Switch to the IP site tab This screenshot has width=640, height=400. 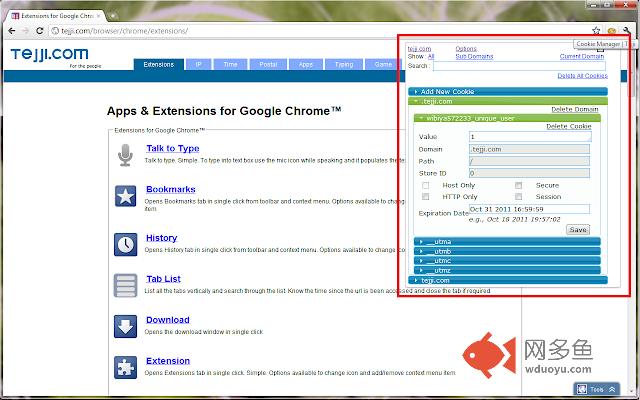click(198, 64)
